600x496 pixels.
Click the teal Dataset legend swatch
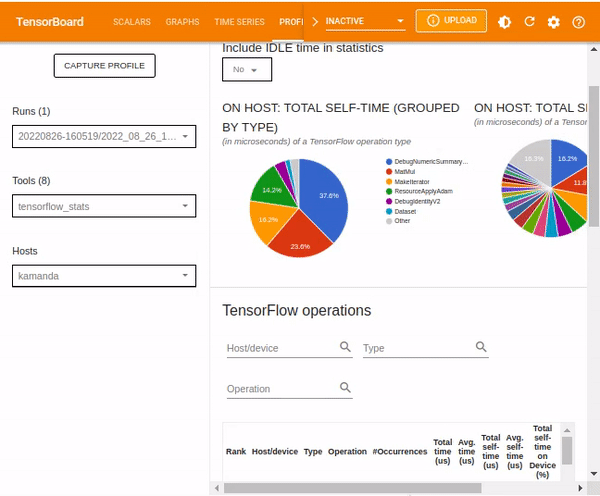[x=389, y=211]
